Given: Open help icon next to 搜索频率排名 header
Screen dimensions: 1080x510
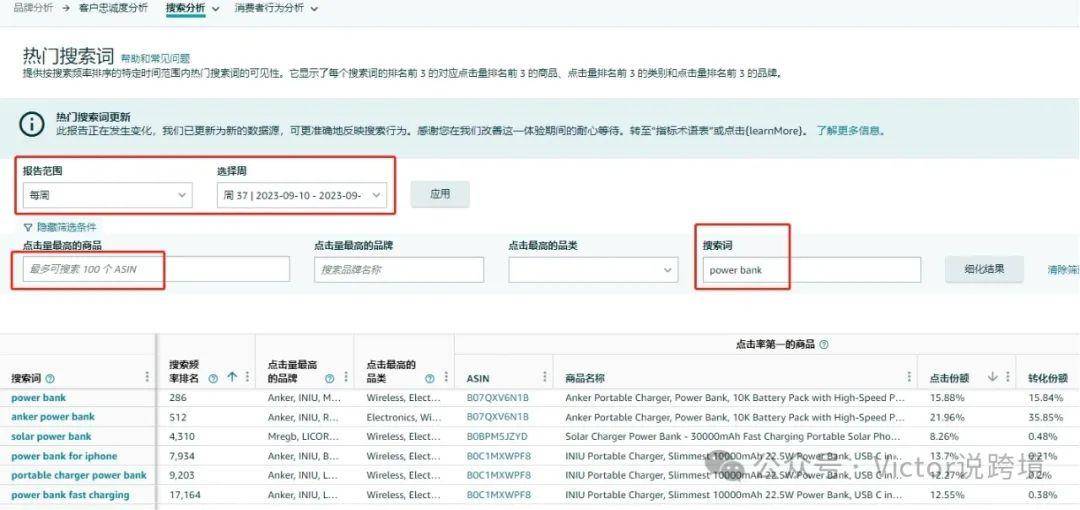Looking at the screenshot, I should point(213,378).
